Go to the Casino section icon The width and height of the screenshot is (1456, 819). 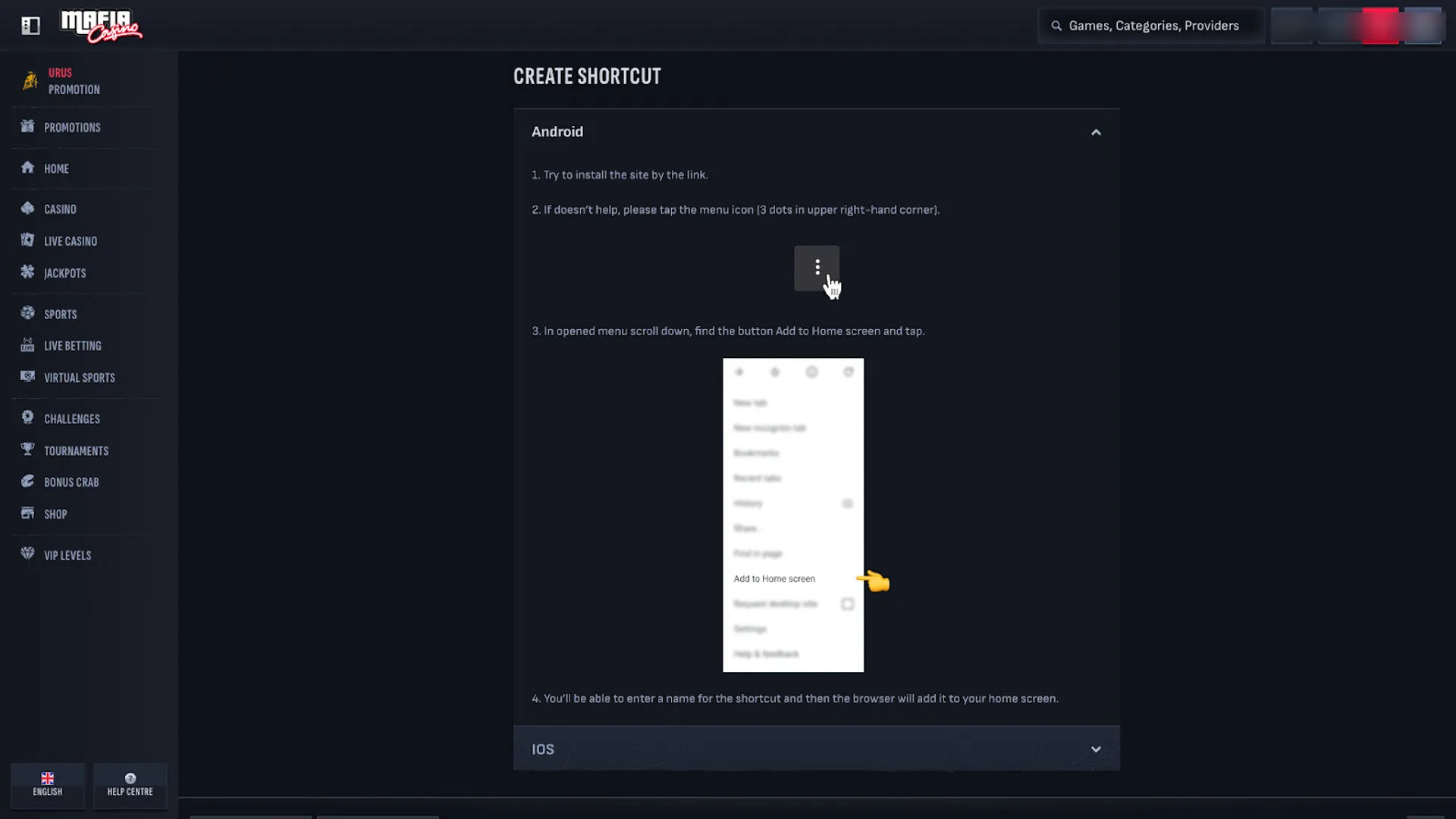28,209
